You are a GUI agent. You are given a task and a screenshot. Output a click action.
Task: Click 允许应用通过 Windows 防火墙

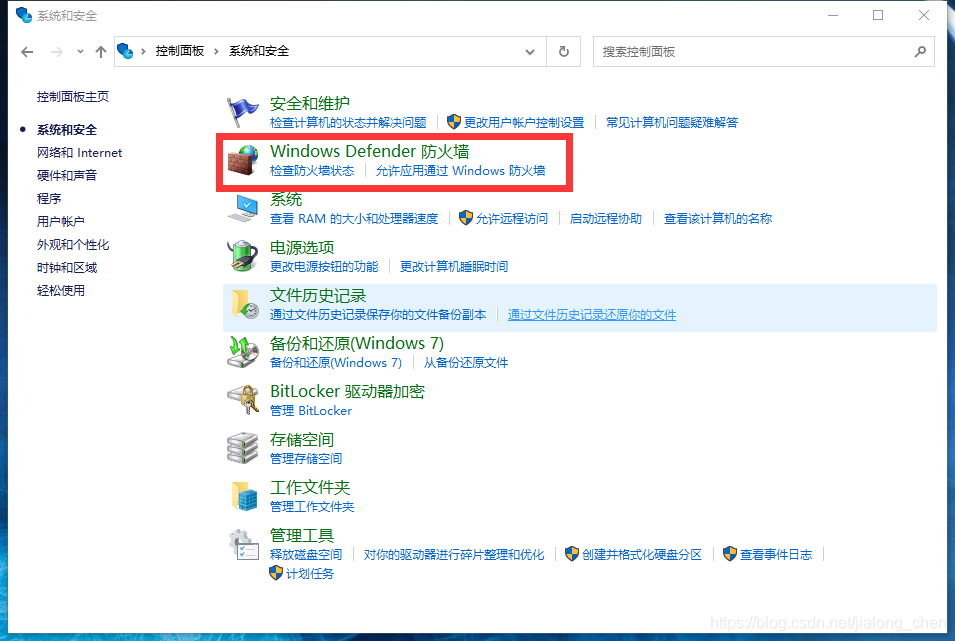[460, 171]
